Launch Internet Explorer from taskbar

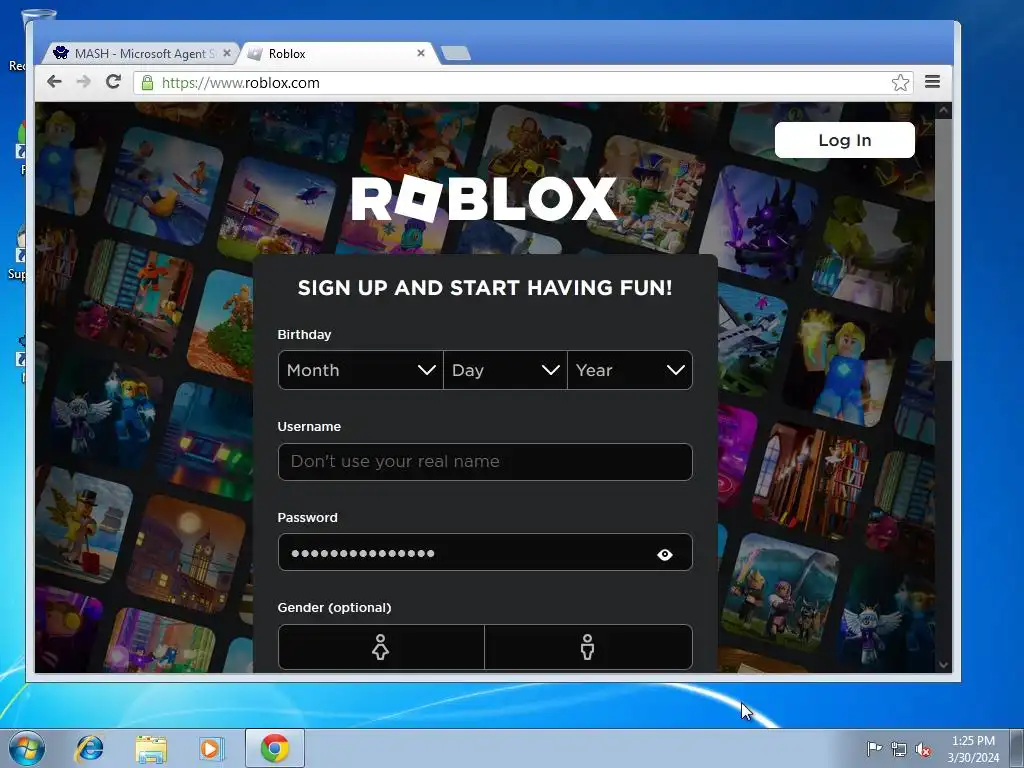click(x=89, y=748)
